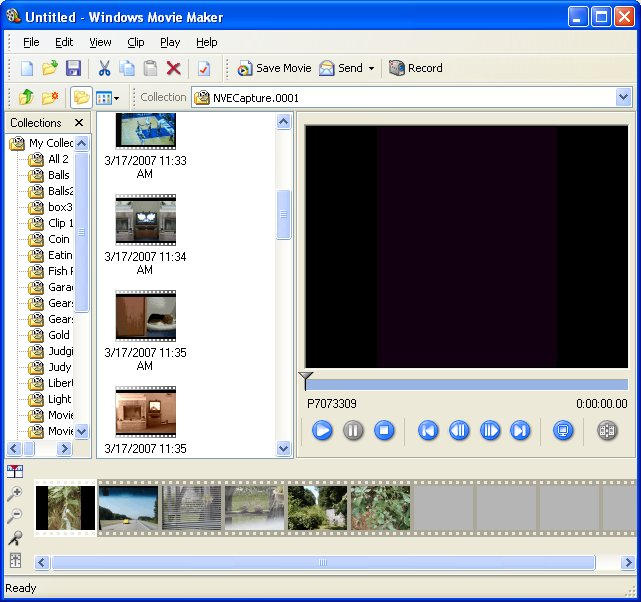Screen dimensions: 641x602
Task: Toggle the storyboard/timeline view icon
Action: coord(15,471)
